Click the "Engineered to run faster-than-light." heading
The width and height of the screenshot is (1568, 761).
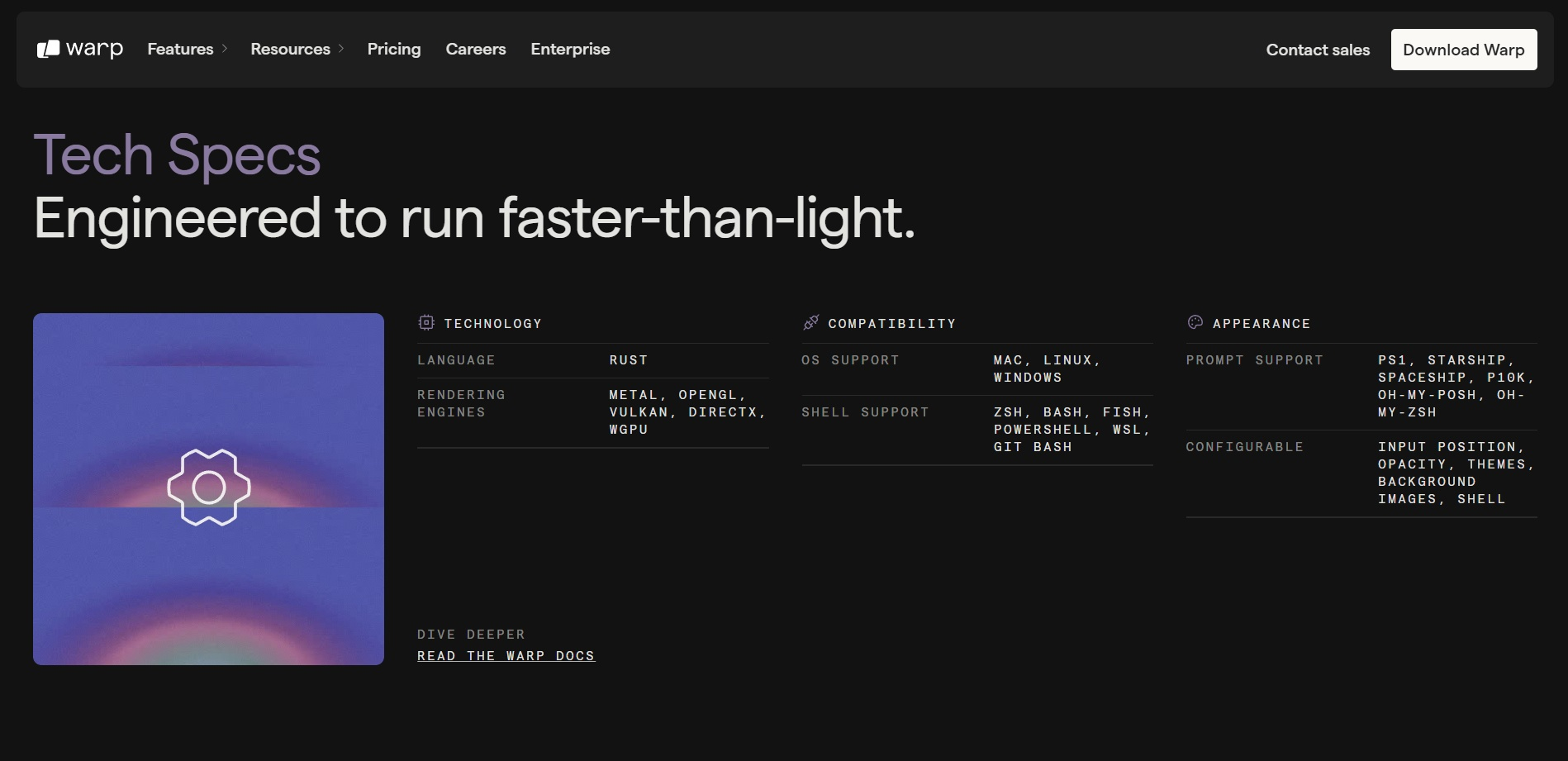coord(474,218)
